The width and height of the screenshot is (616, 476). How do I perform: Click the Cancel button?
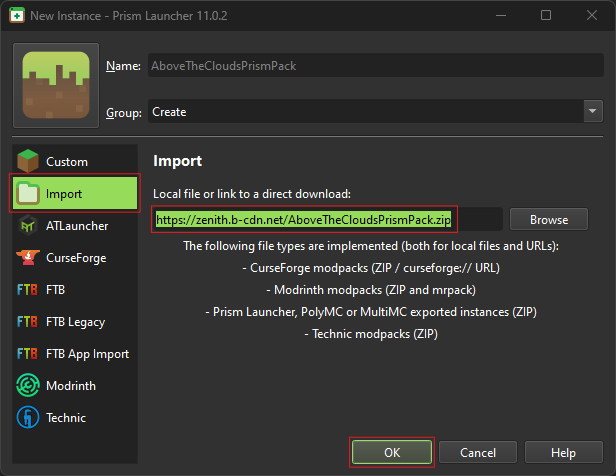(x=478, y=452)
